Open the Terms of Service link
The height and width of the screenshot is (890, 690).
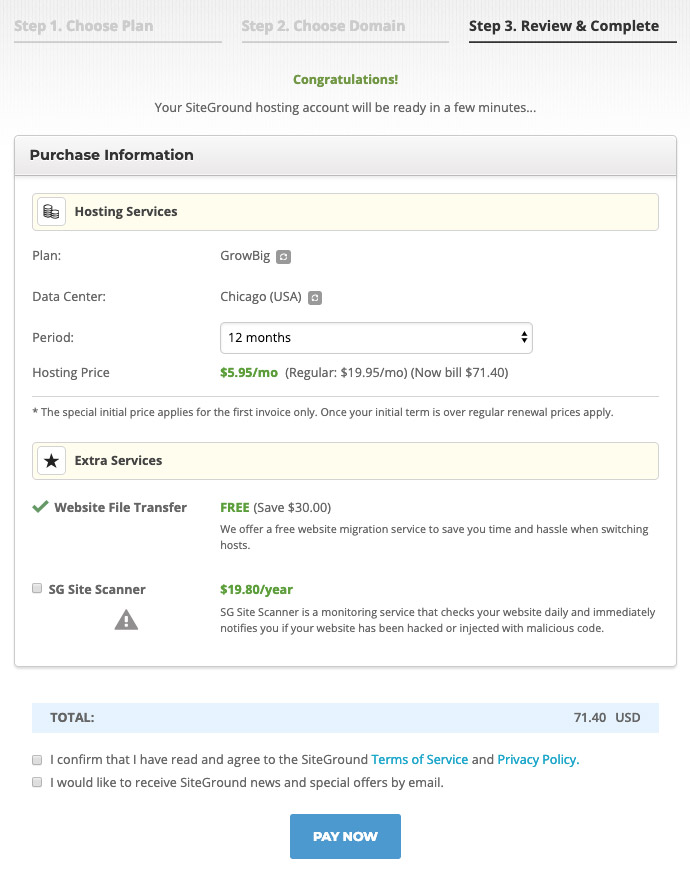coord(420,759)
